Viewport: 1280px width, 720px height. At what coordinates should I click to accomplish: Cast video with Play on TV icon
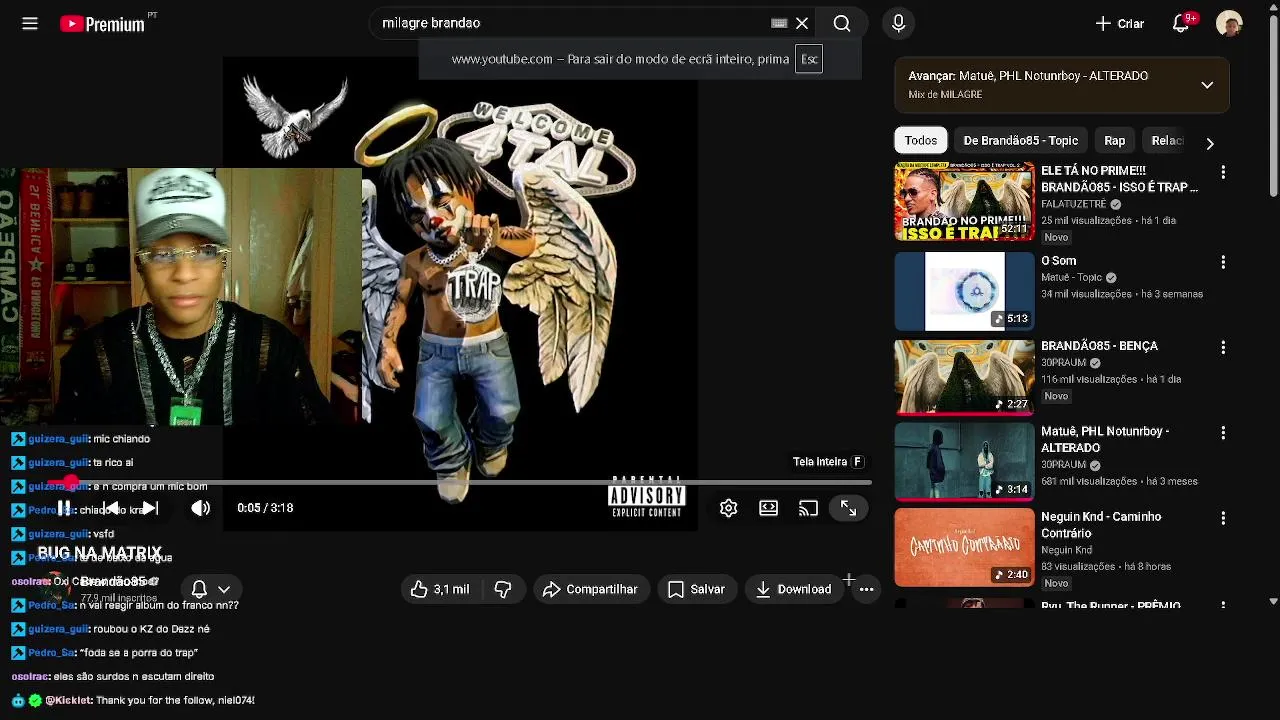click(x=808, y=508)
